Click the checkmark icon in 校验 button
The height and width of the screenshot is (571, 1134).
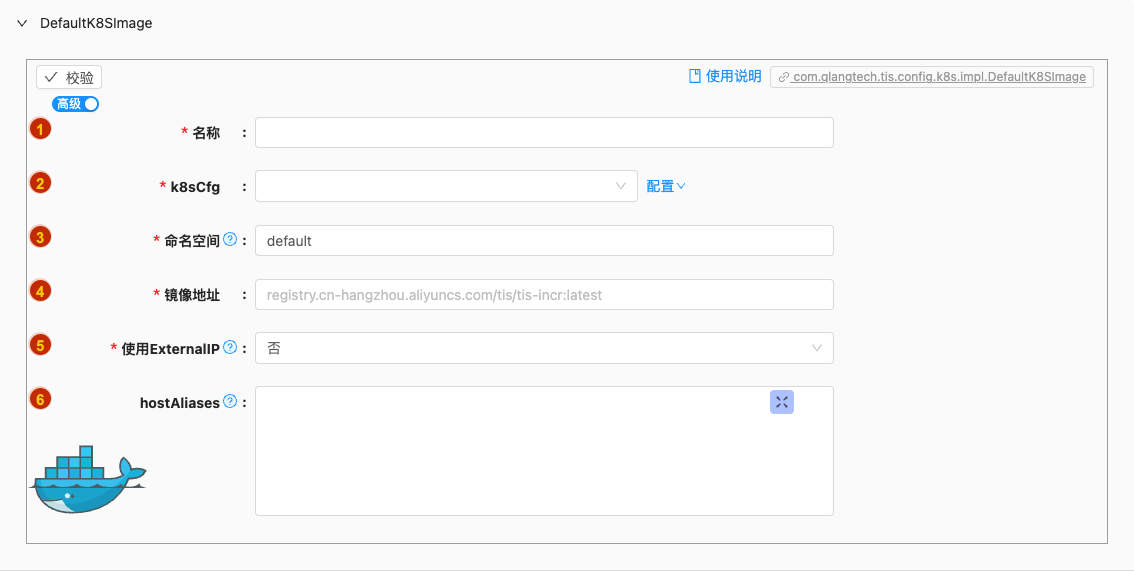(51, 77)
